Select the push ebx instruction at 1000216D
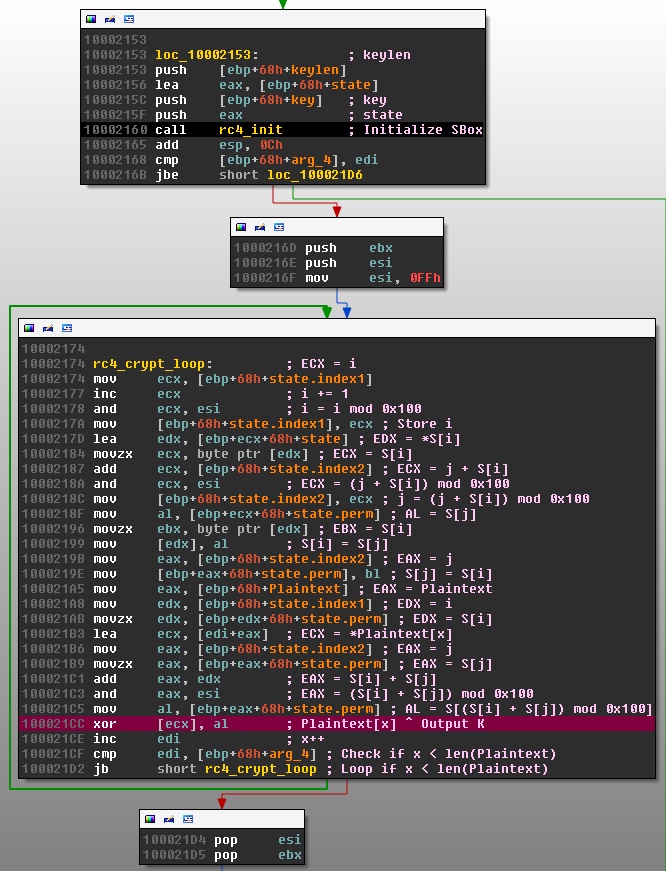The image size is (666, 871). tap(349, 248)
